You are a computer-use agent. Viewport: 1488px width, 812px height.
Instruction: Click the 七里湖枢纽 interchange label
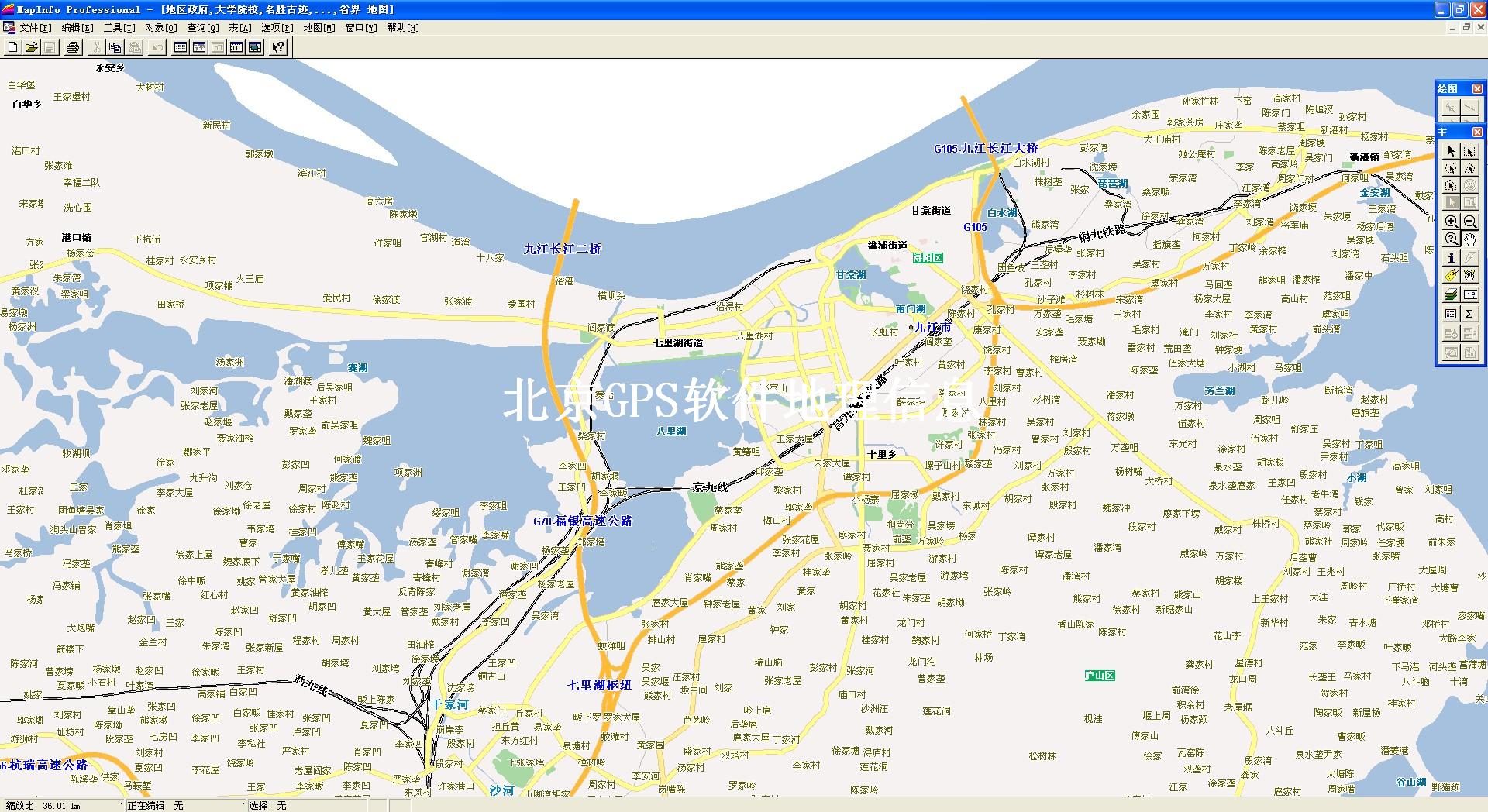click(x=600, y=685)
